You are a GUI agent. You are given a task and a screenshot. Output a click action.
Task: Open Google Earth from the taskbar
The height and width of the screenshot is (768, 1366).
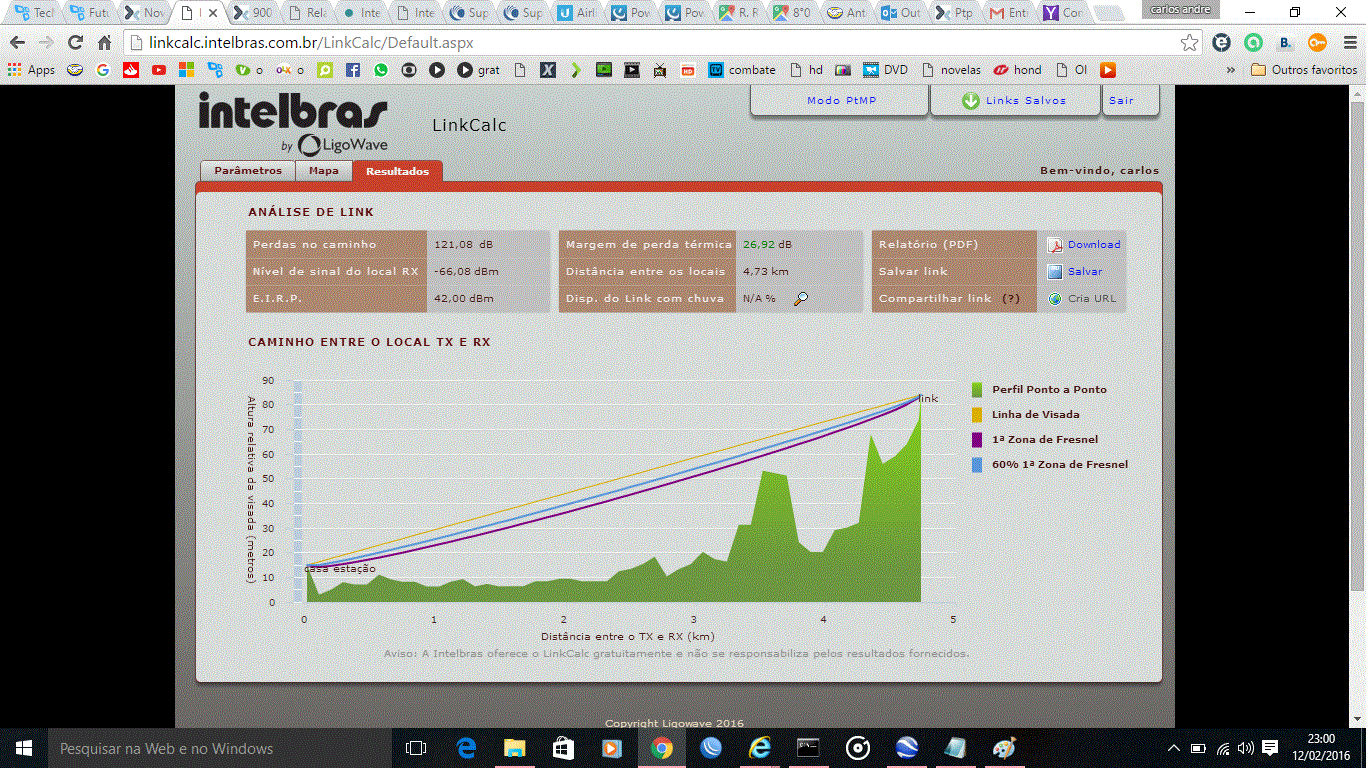(x=907, y=748)
